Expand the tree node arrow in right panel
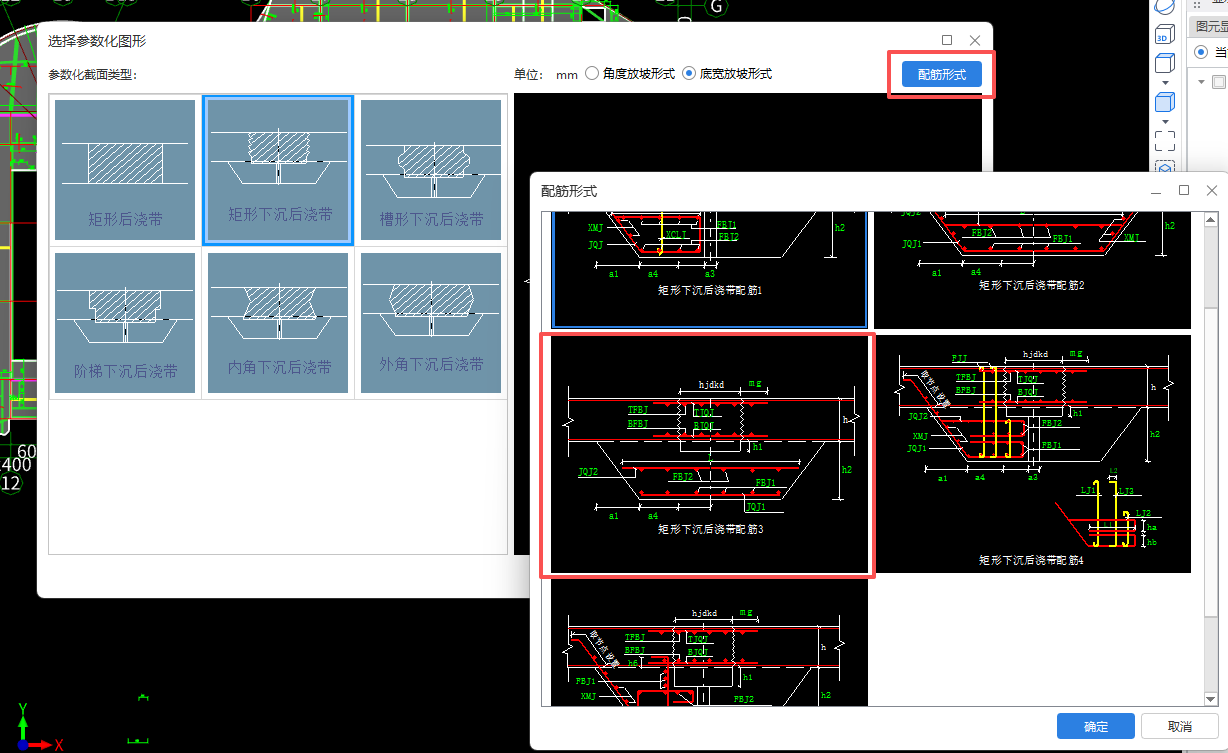1228x753 pixels. (x=1200, y=82)
